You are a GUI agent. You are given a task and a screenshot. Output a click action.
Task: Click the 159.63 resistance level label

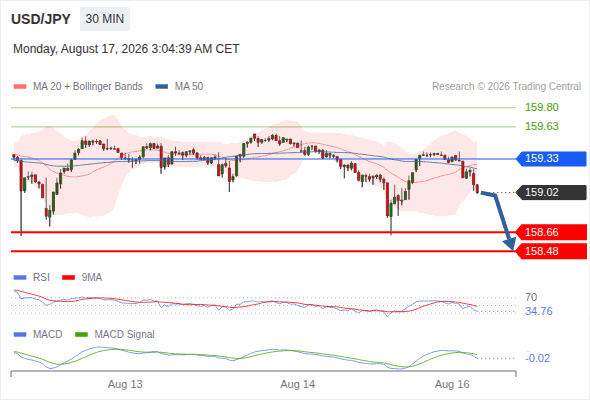click(542, 126)
